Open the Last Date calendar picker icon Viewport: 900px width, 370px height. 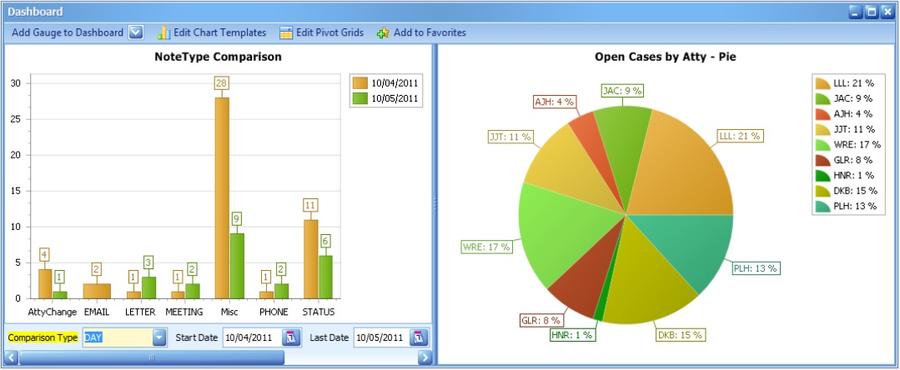419,337
